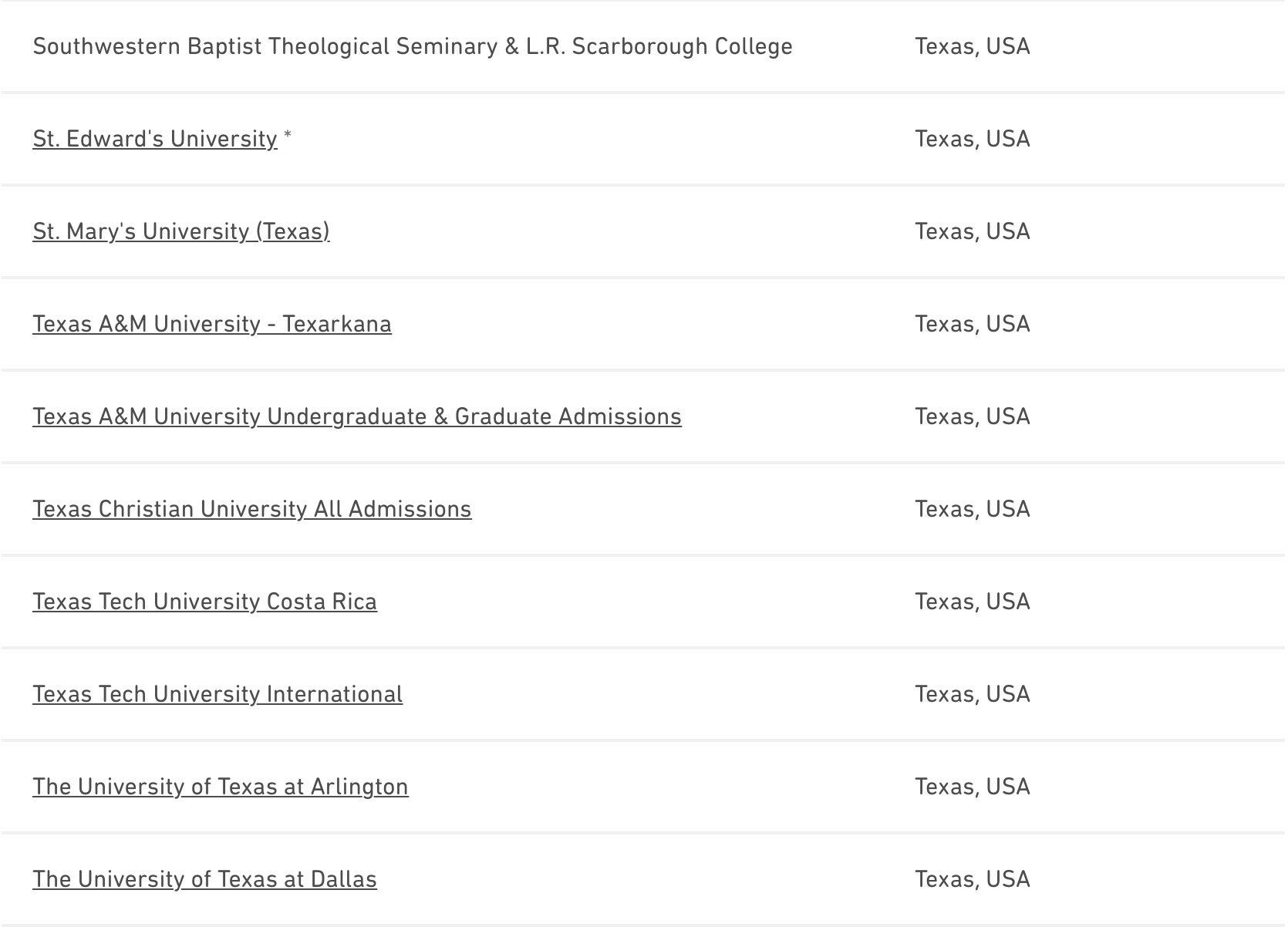
Task: Click Texas A&M Undergraduate & Graduate Admissions
Action: (356, 416)
